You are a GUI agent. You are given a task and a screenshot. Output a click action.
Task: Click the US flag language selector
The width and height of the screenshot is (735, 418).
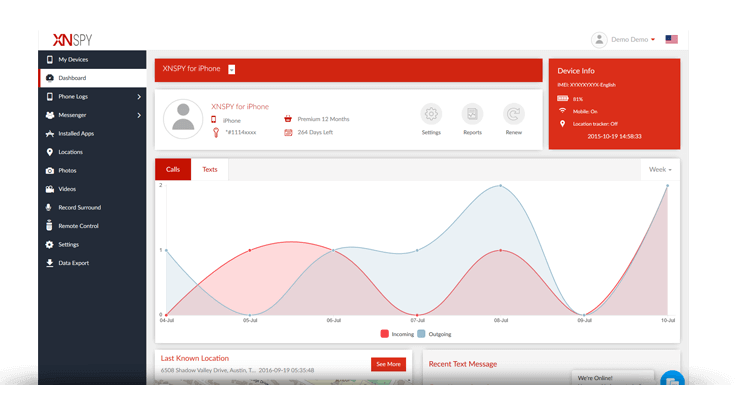coord(671,39)
